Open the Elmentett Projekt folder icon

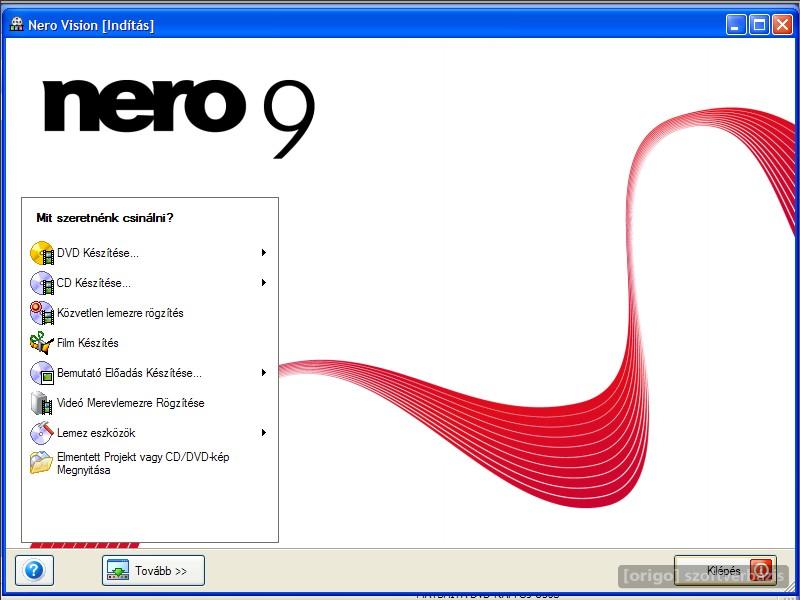pos(42,463)
